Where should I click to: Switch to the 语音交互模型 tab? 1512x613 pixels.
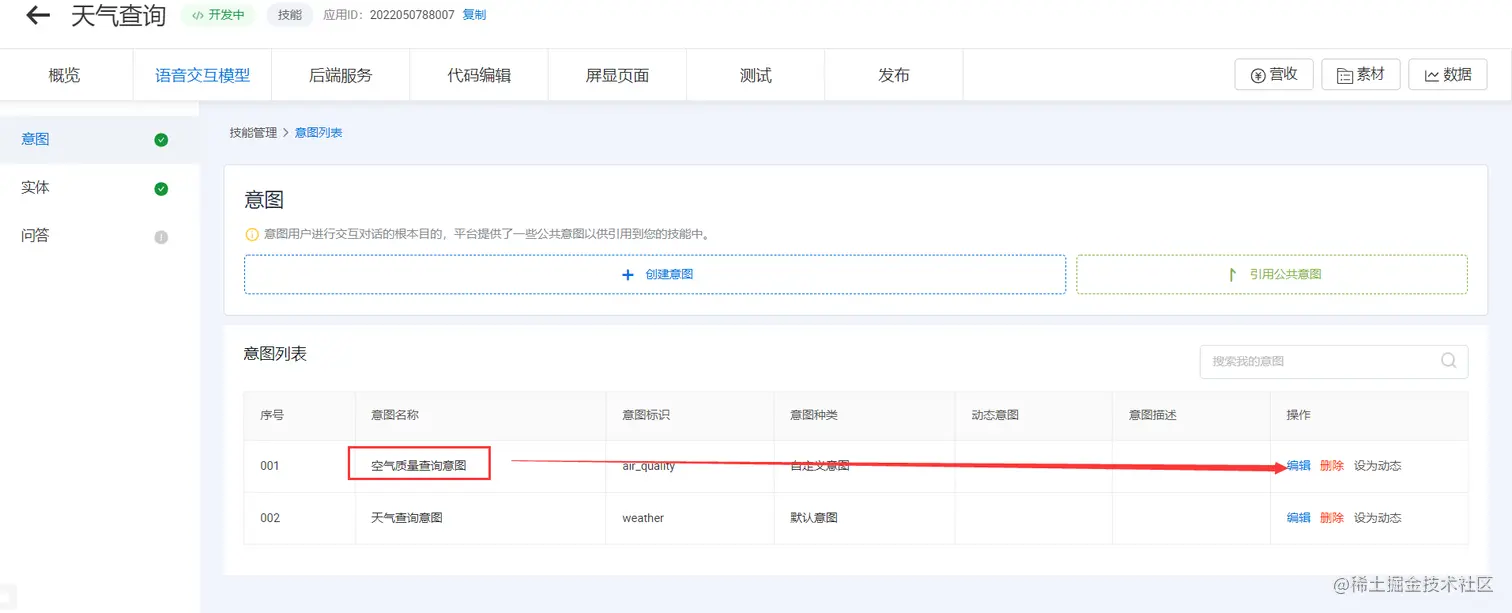click(202, 75)
